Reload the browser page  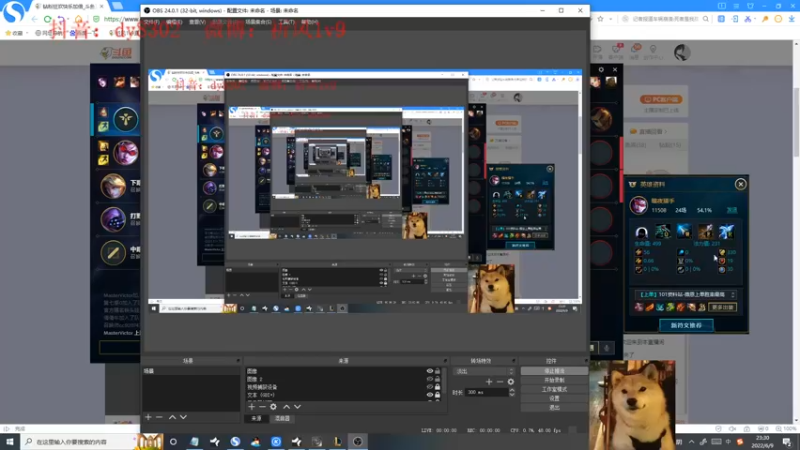pos(48,19)
